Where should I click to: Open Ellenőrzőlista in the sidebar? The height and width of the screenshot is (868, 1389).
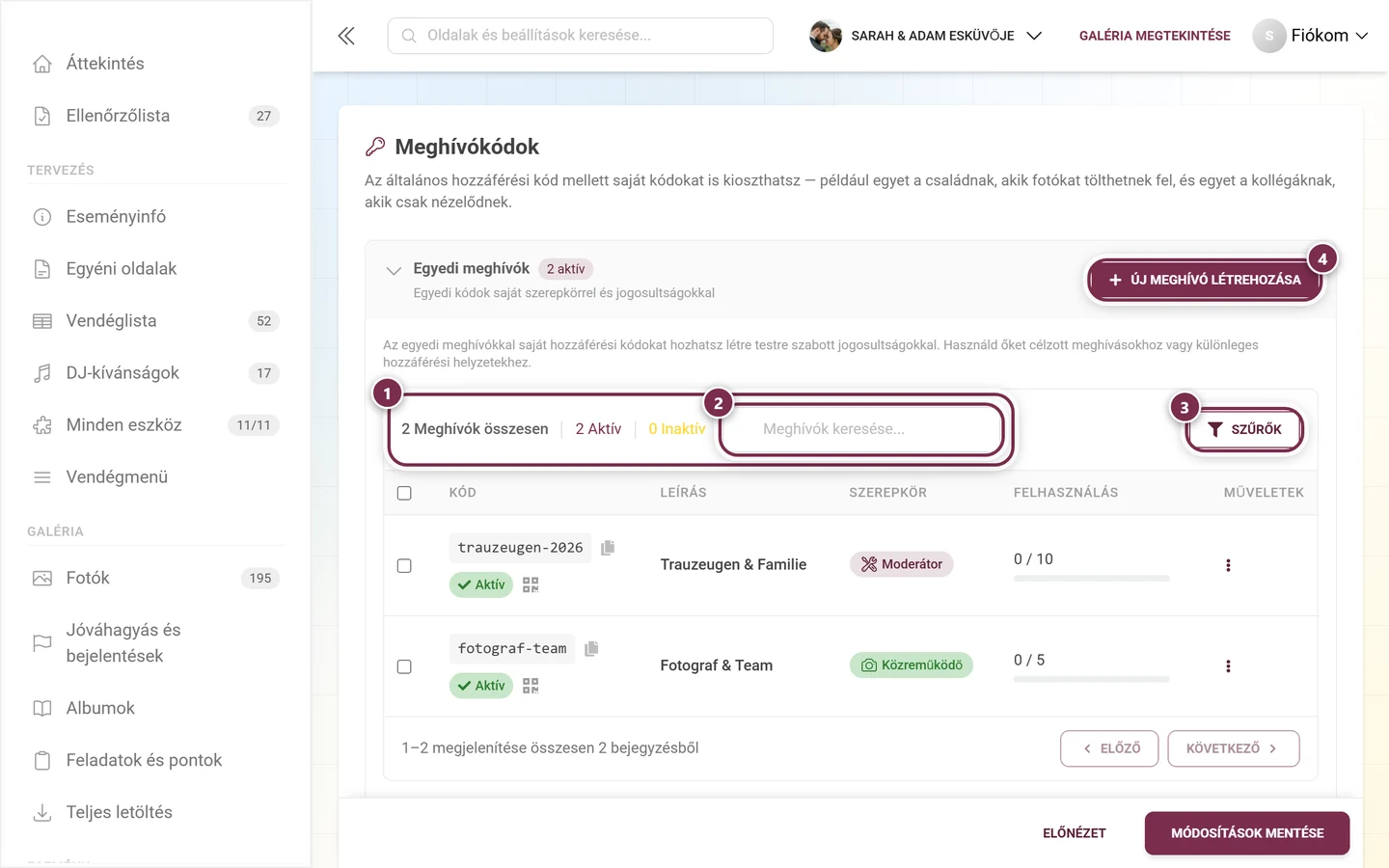tap(155, 116)
